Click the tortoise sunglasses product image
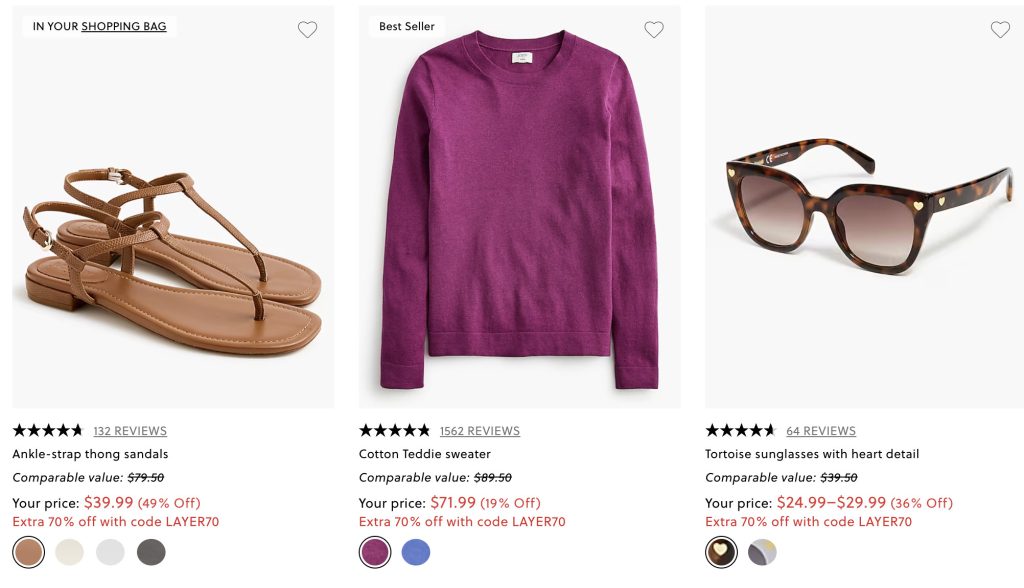Screen dimensions: 1024x588 coord(866,210)
